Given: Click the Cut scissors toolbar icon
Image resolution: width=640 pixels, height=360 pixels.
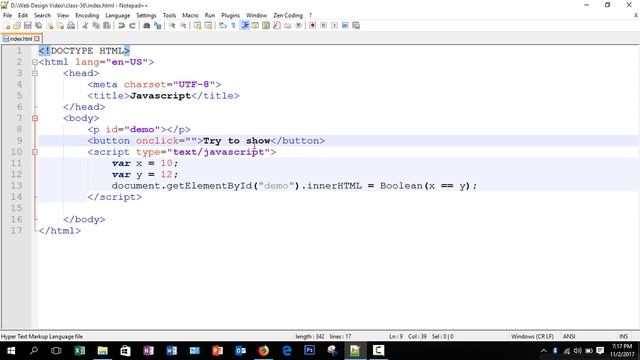Looking at the screenshot, I should click(85, 26).
